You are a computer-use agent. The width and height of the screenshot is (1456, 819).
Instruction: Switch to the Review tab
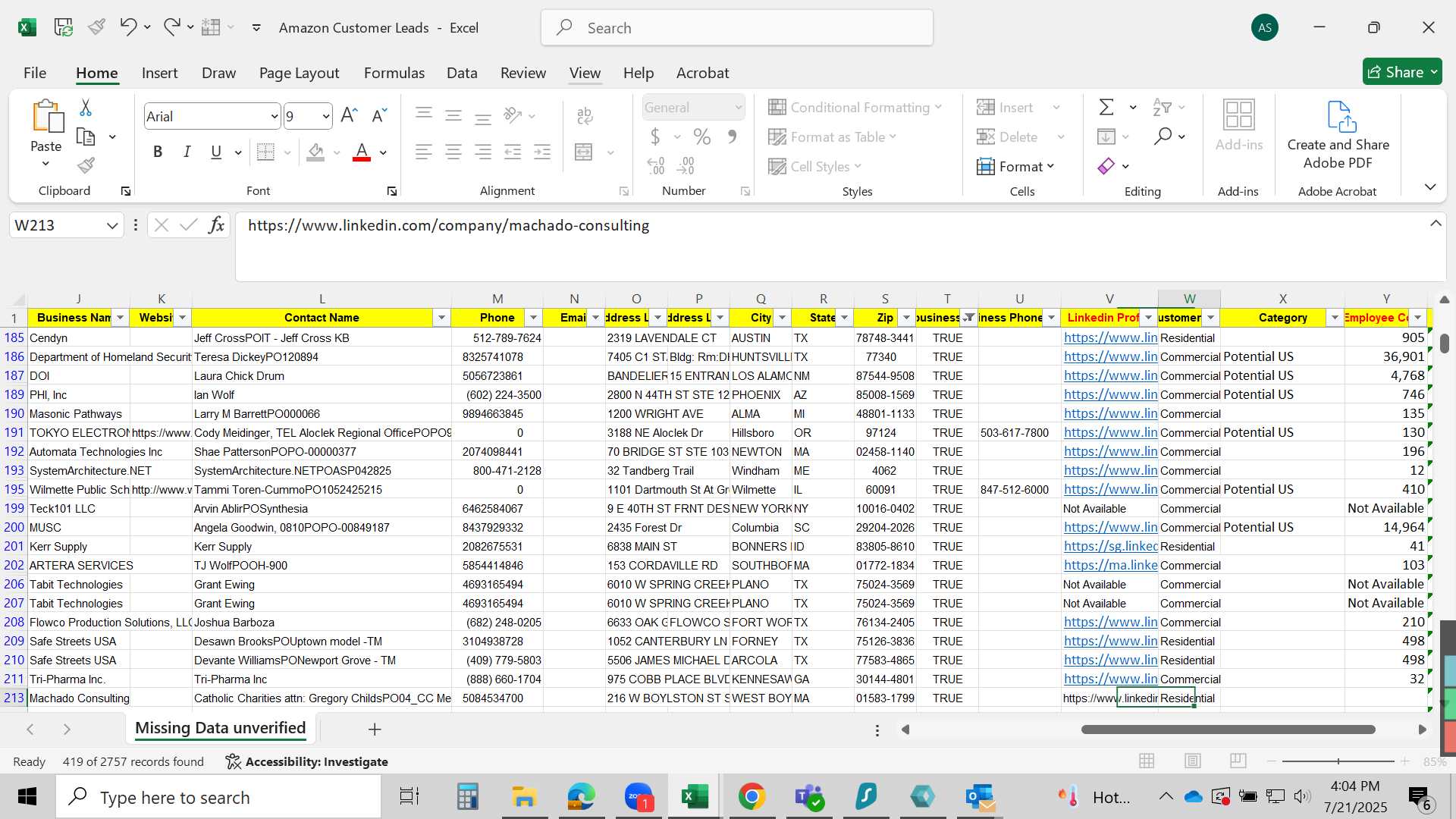coord(522,73)
